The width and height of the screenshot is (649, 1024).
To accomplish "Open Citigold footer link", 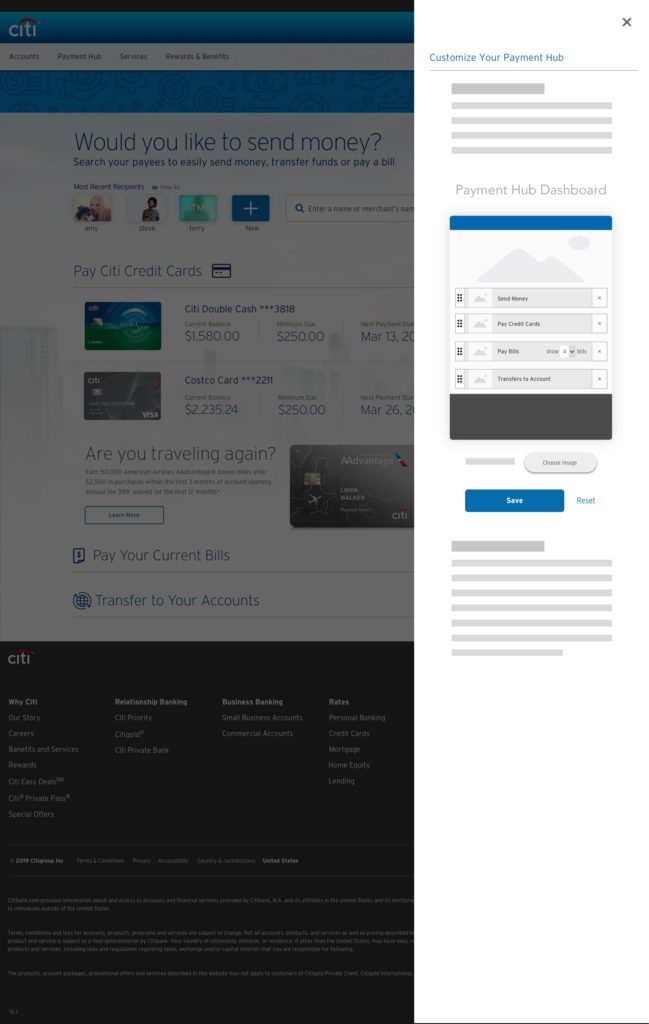I will (x=129, y=734).
